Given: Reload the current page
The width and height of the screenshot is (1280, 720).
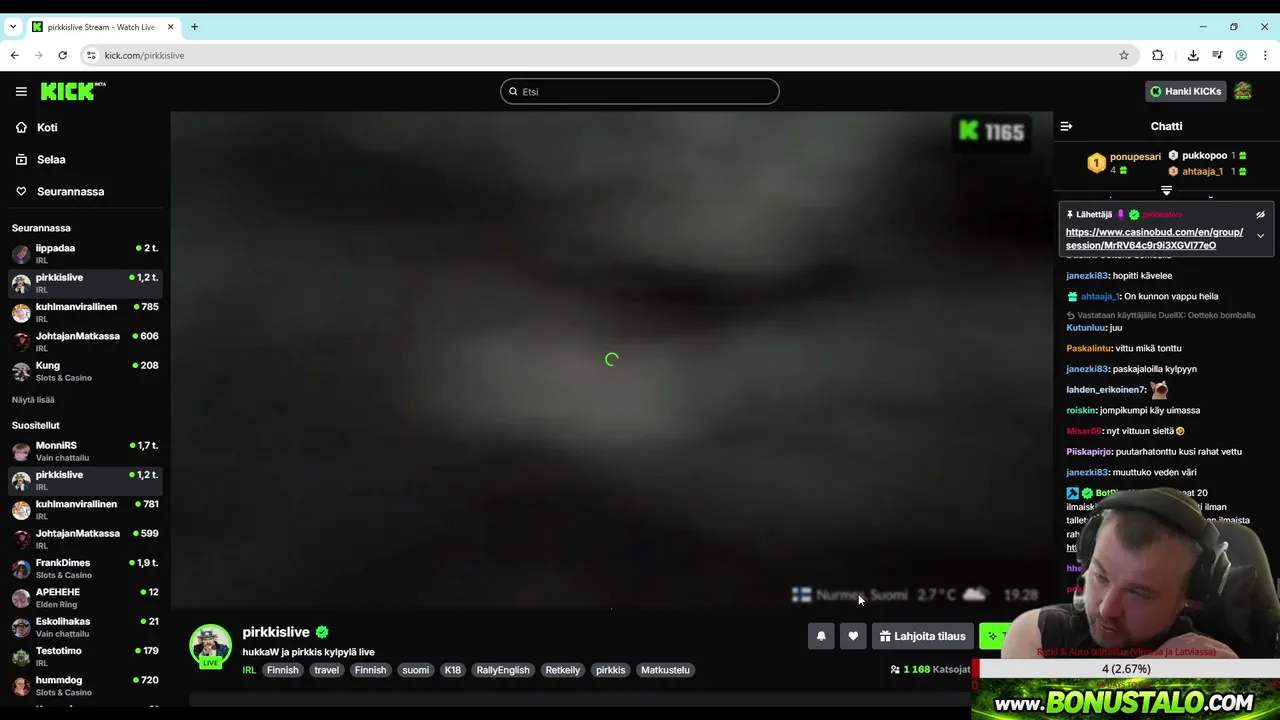Looking at the screenshot, I should click(x=63, y=55).
